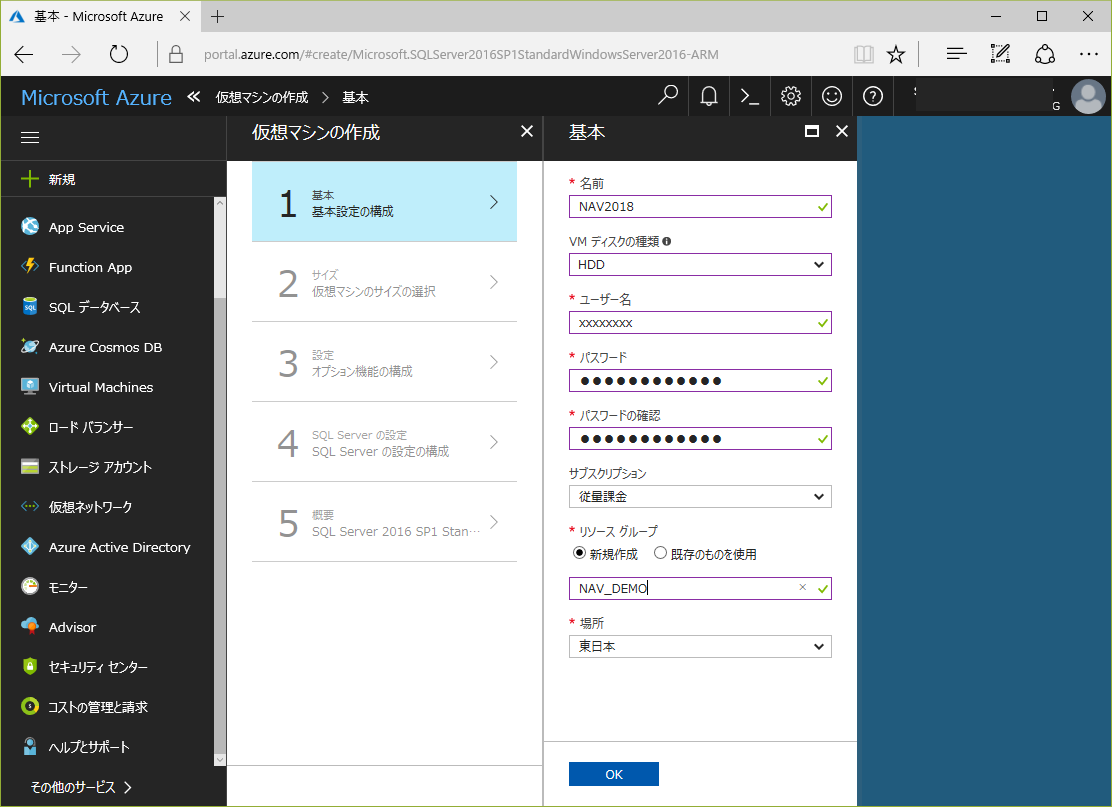Viewport: 1112px width, 807px height.
Task: Collapse the breadcrumb double-chevron
Action: coord(194,96)
